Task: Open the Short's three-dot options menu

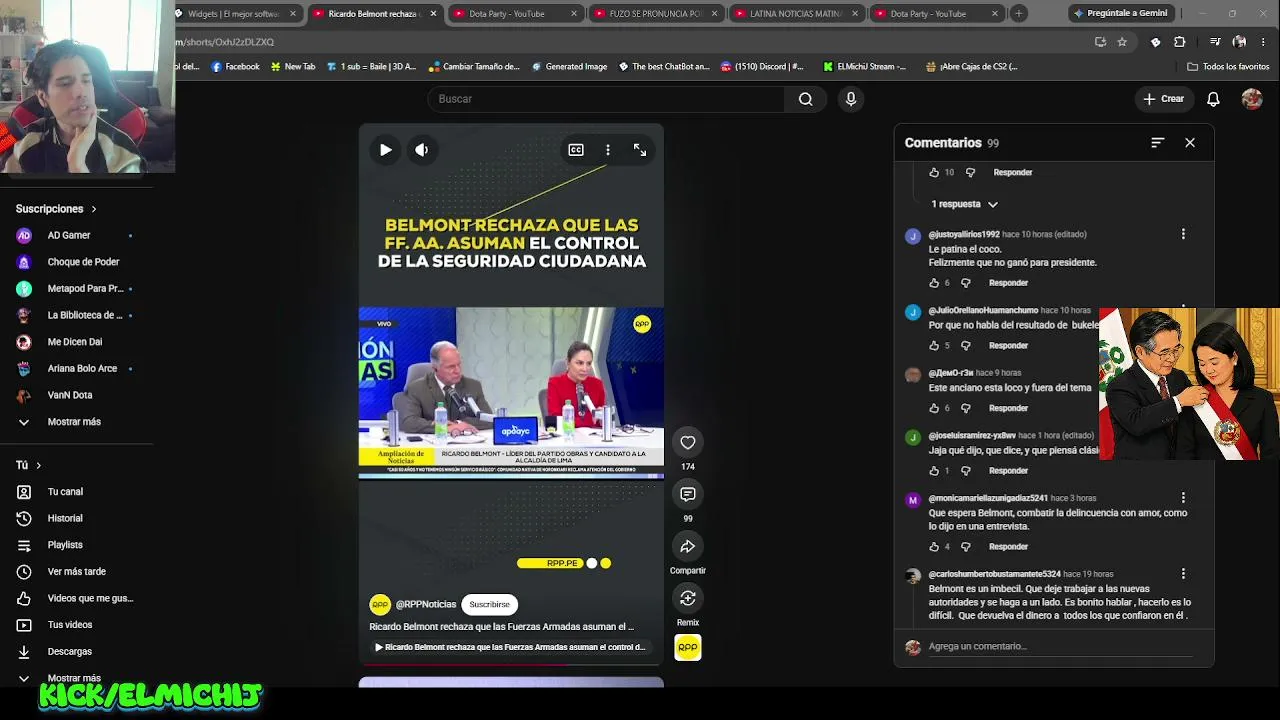Action: click(x=608, y=150)
